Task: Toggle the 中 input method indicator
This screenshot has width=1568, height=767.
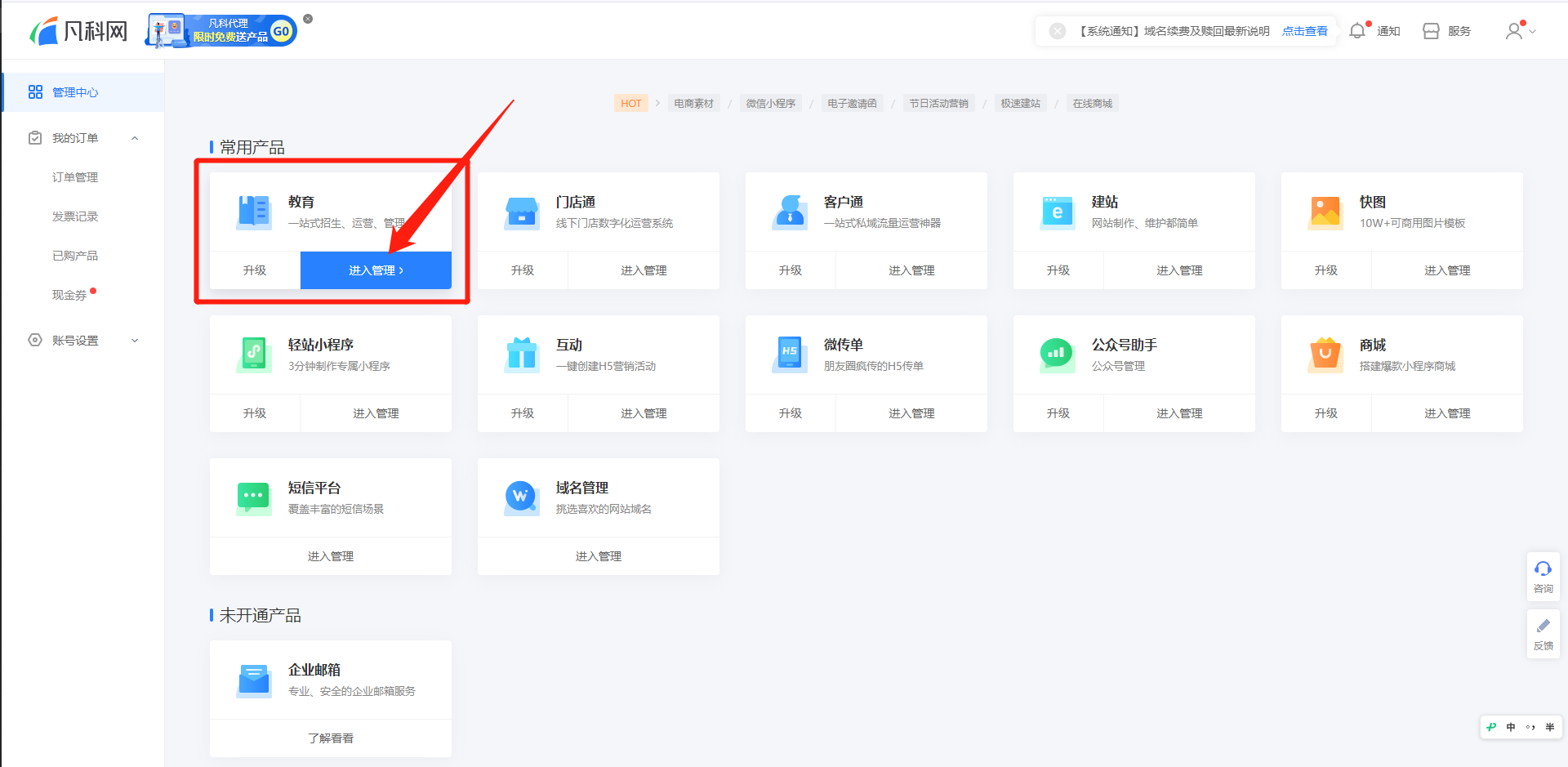Action: [x=1511, y=727]
